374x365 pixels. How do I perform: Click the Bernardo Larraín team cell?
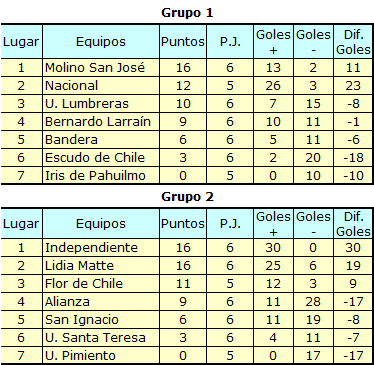(x=101, y=122)
